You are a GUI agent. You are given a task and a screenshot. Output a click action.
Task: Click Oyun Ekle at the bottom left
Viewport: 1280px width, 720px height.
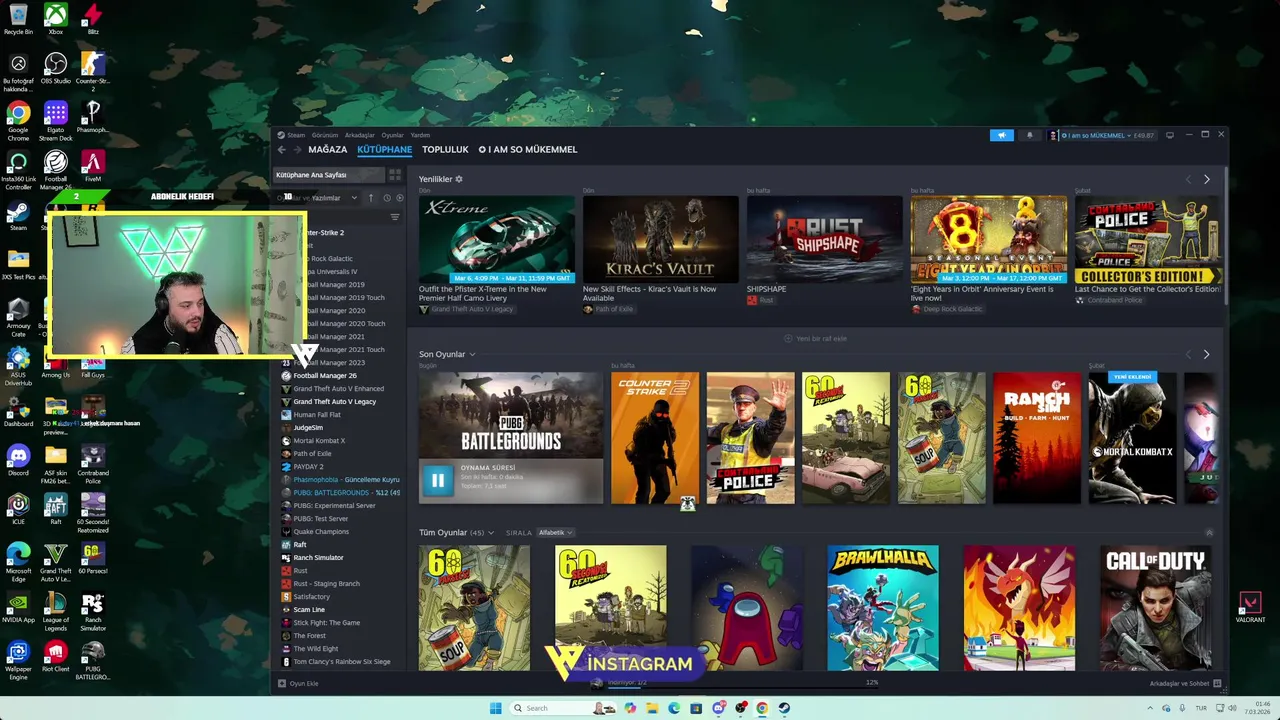click(298, 683)
